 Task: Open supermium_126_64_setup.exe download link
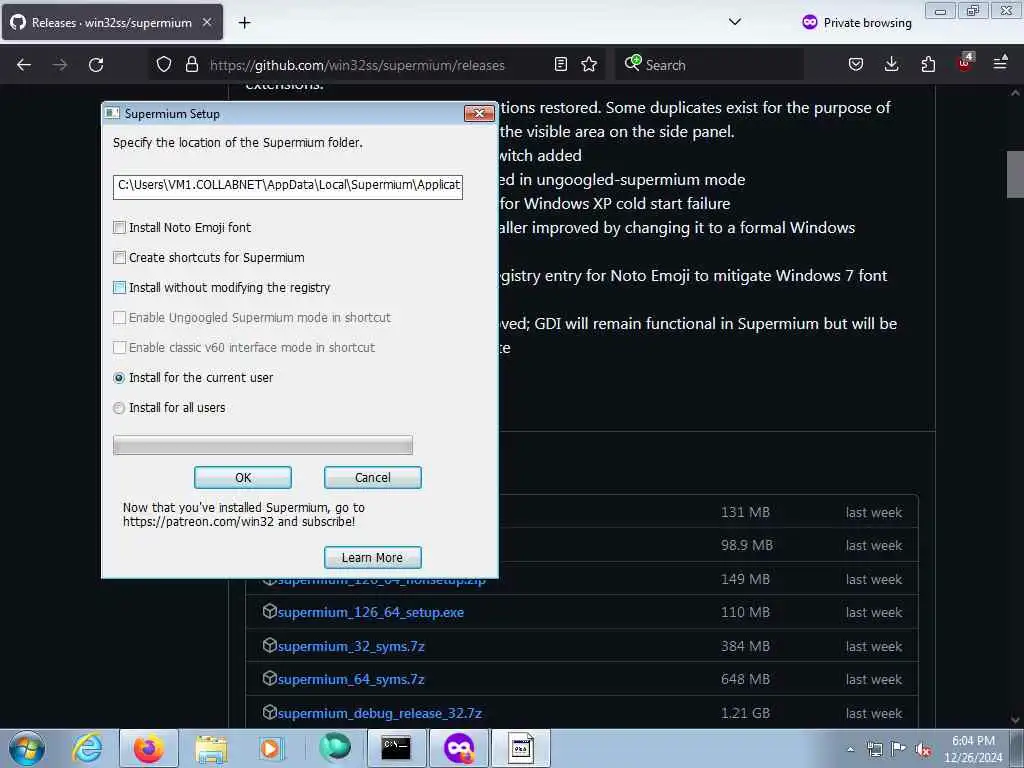point(371,613)
